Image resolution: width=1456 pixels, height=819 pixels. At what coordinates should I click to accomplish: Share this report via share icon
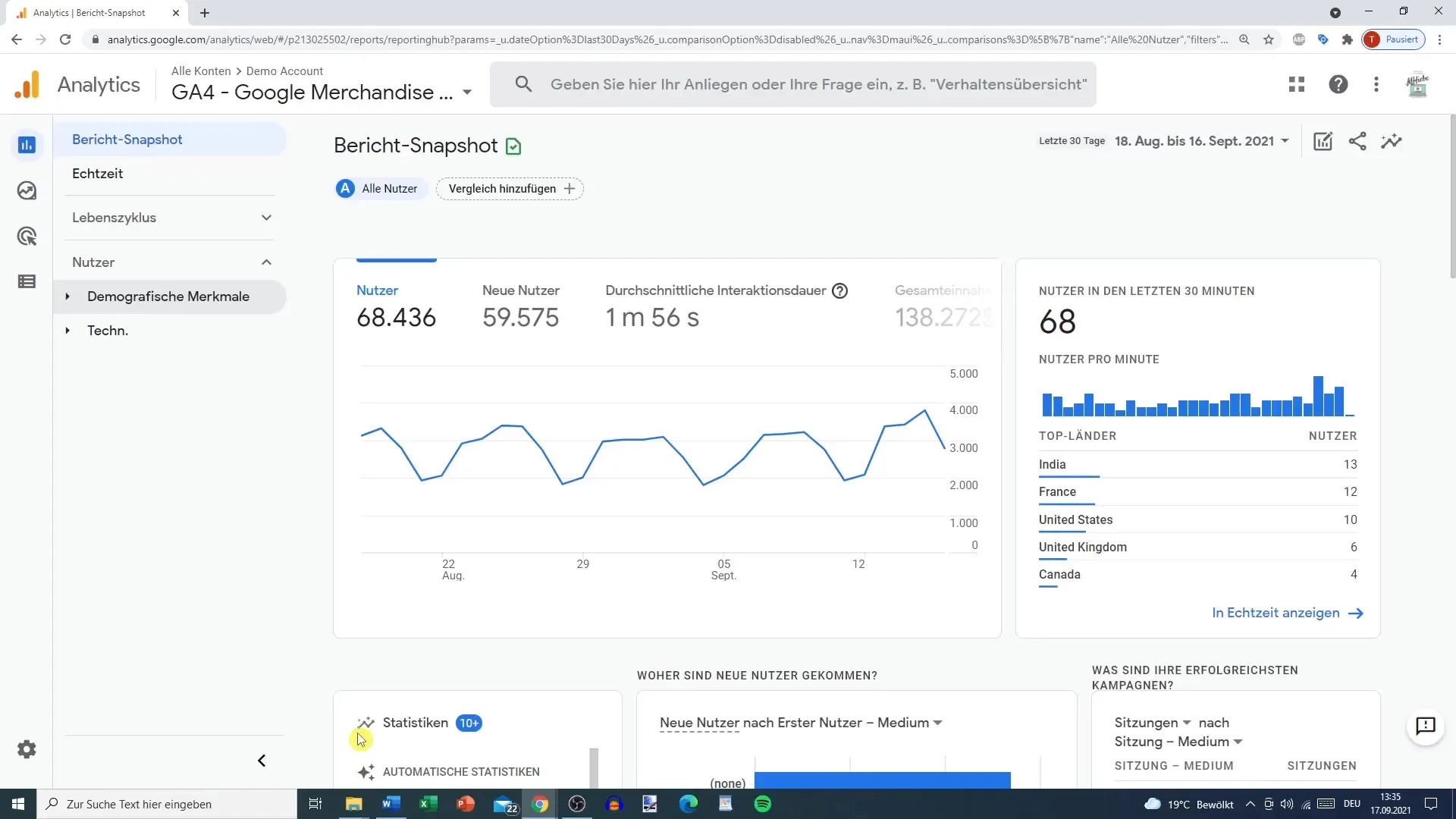coord(1357,141)
